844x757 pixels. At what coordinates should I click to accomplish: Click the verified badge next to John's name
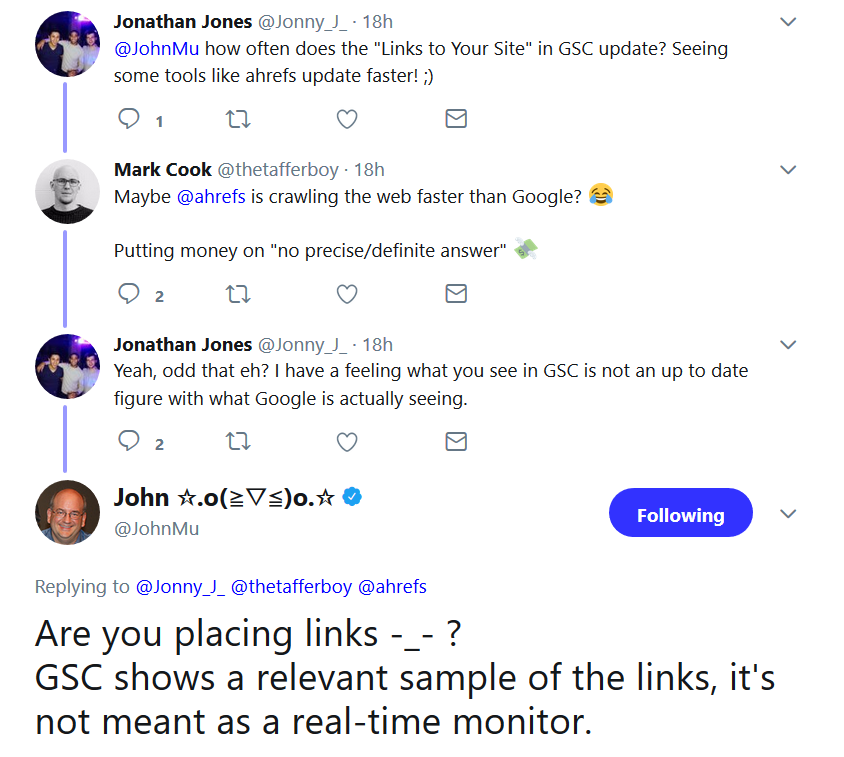coord(351,495)
